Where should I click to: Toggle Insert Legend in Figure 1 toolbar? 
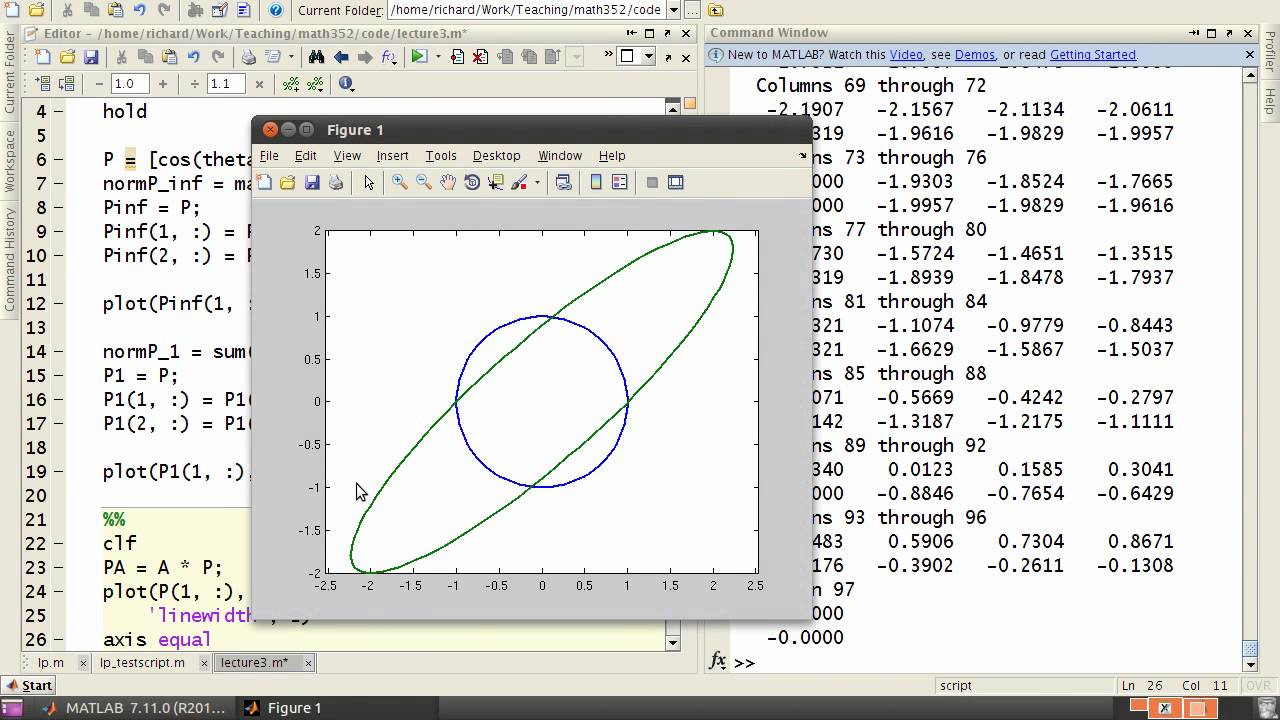pyautogui.click(x=620, y=182)
